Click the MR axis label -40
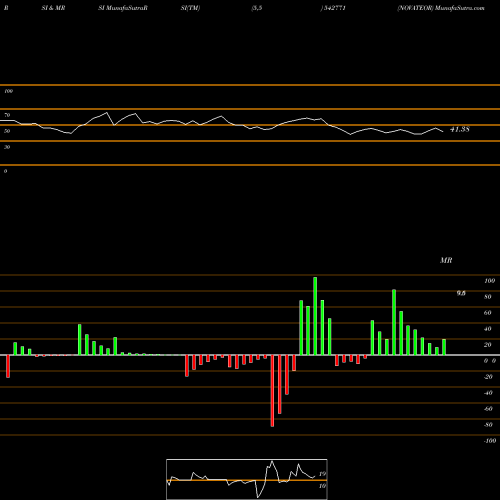Image resolution: width=500 pixels, height=500 pixels. tap(488, 393)
